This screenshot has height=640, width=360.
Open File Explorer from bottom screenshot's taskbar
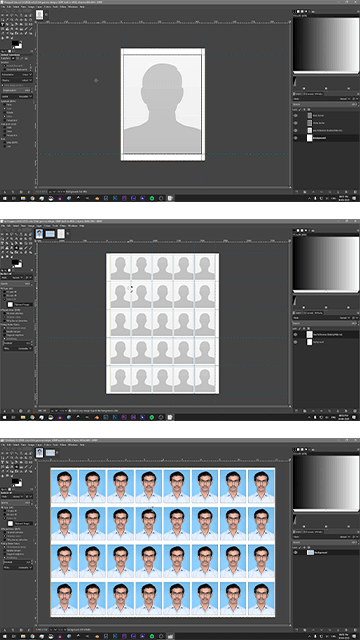(x=23, y=636)
